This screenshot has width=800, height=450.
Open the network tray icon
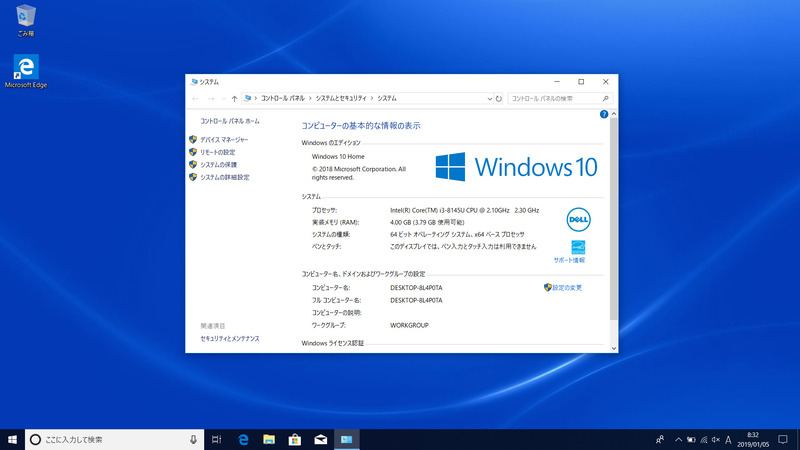tap(704, 440)
